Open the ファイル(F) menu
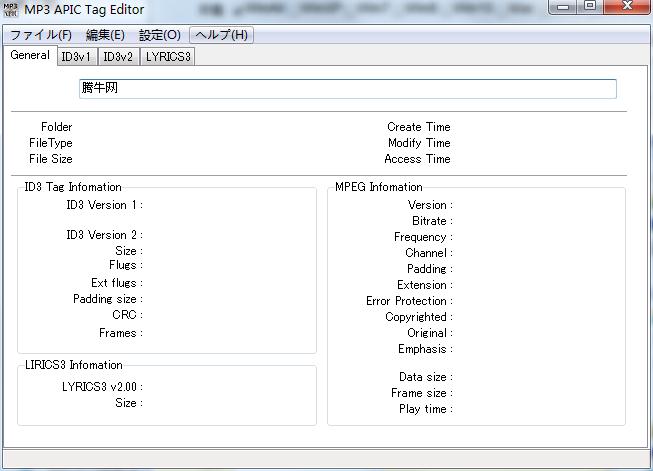The image size is (653, 471). click(40, 35)
